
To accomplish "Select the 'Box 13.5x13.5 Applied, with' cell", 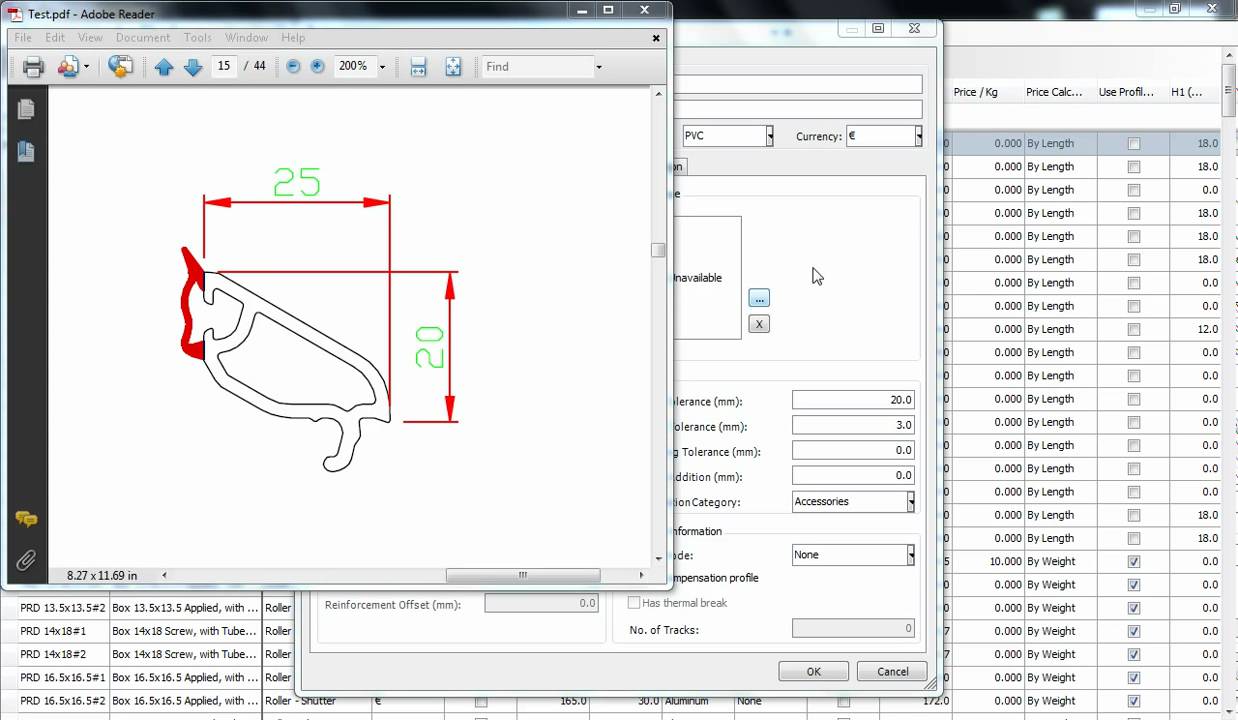I will tap(185, 608).
